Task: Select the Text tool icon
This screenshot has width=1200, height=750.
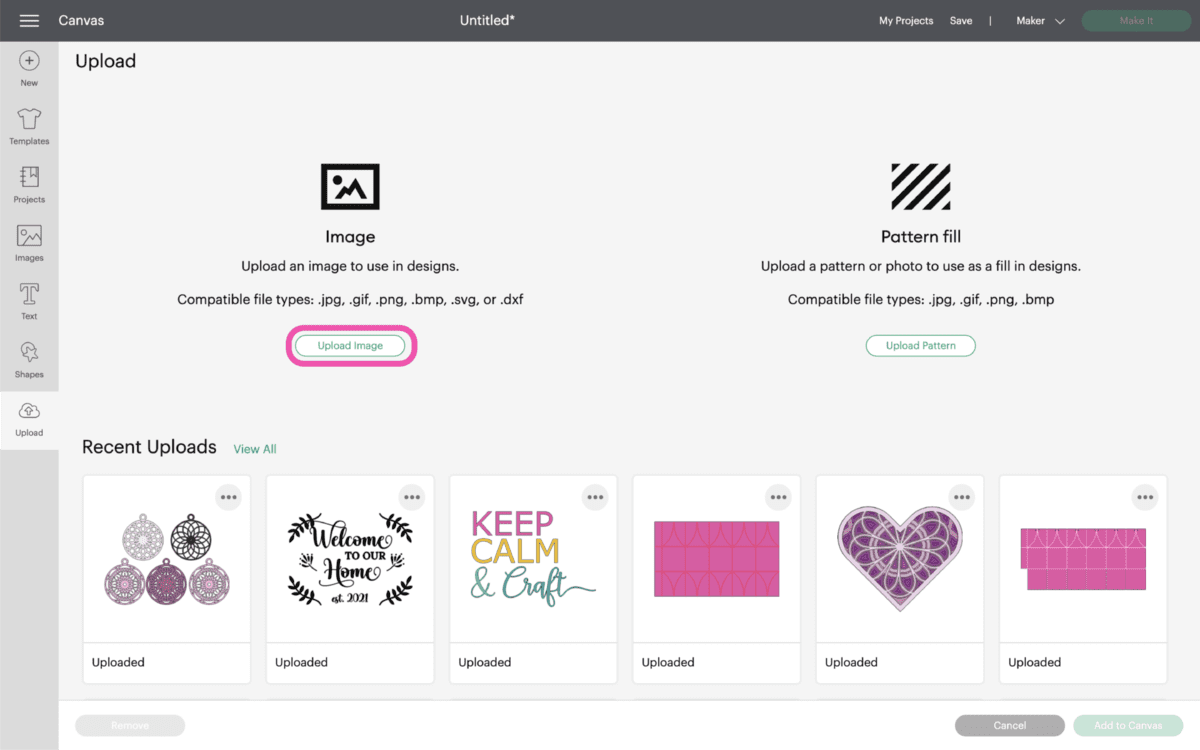Action: click(29, 294)
